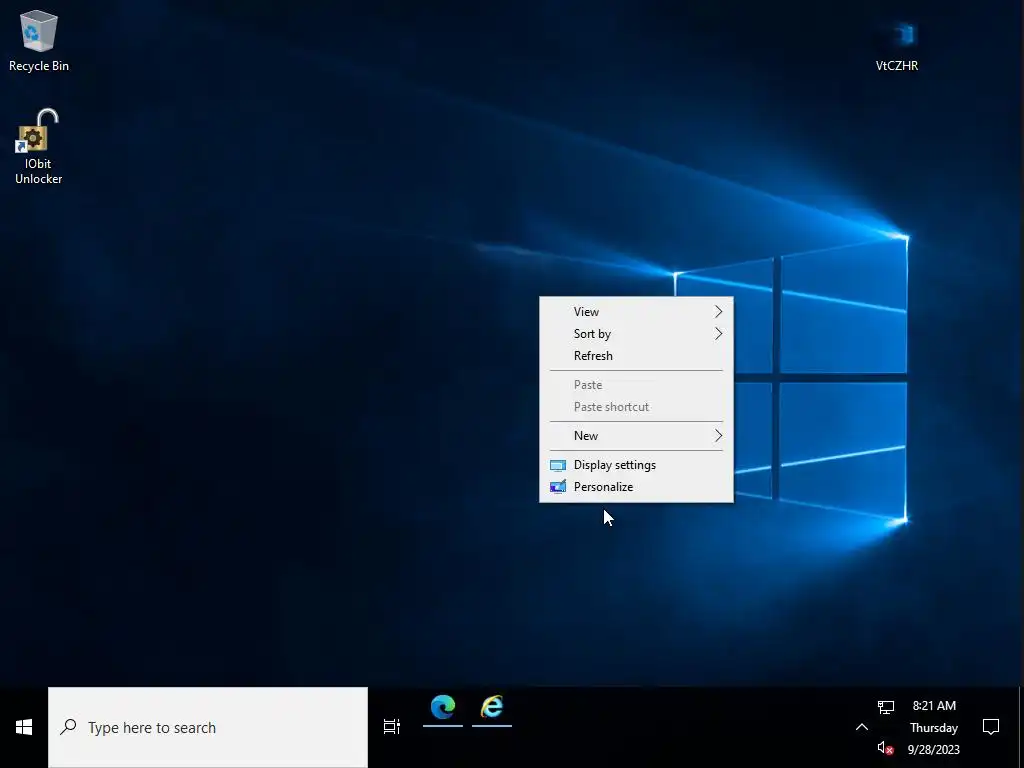Open the Sort by submenu
This screenshot has width=1024, height=768.
click(x=637, y=334)
